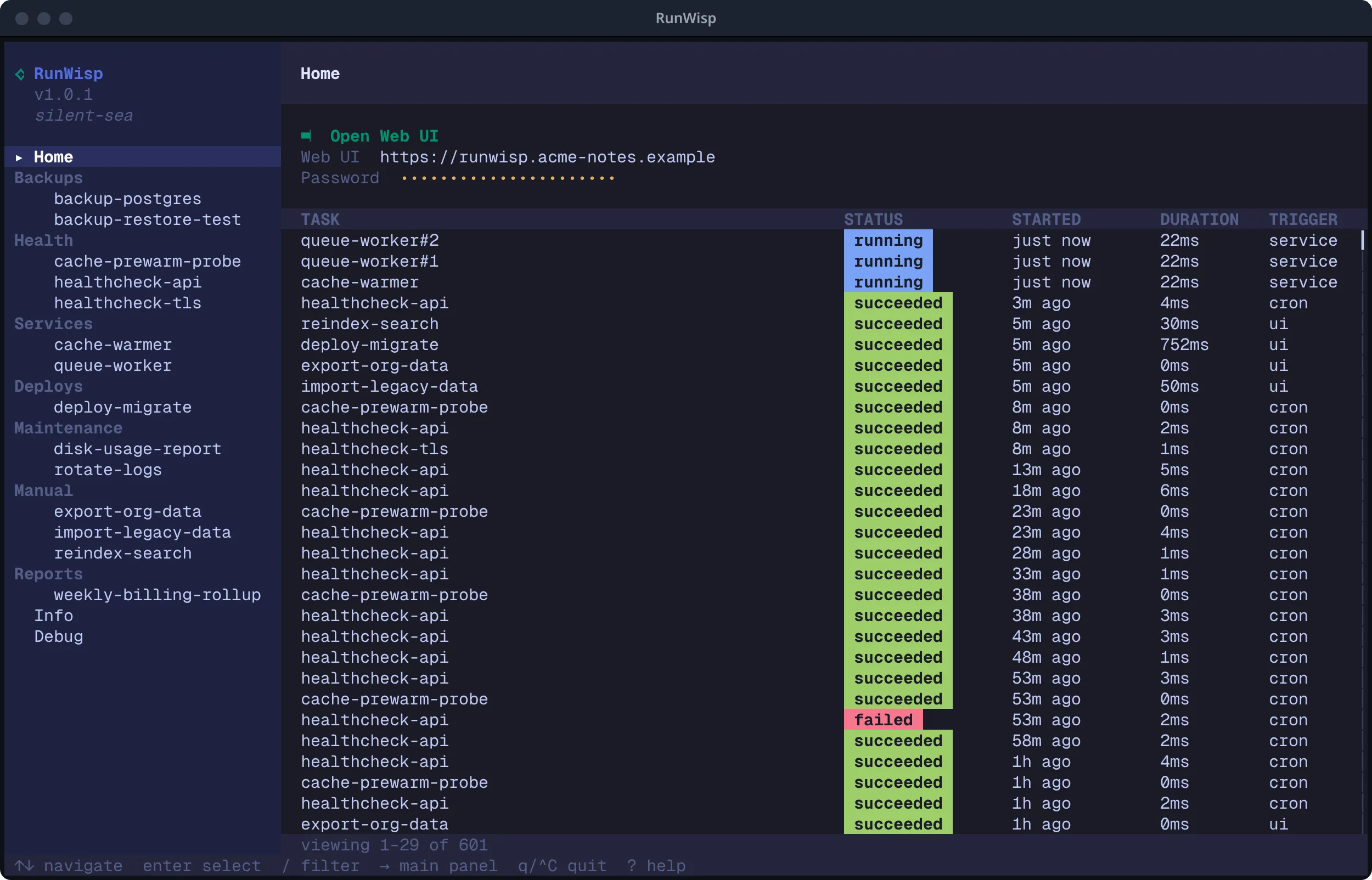Click the 'viewing 1-29 of 601' pager text
Viewport: 1372px width, 880px height.
coord(393,845)
